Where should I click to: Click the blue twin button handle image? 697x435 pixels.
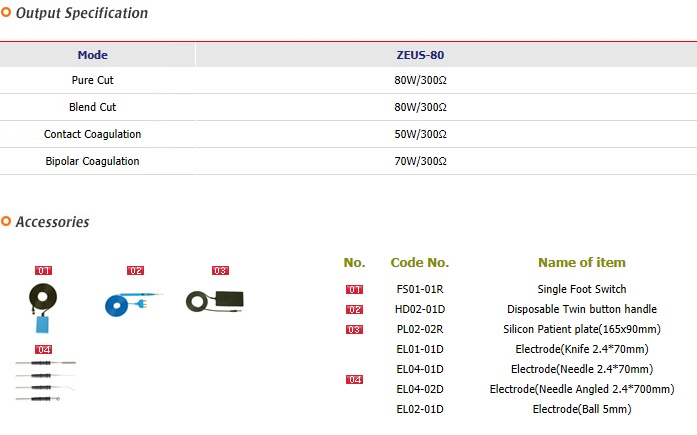click(x=134, y=304)
